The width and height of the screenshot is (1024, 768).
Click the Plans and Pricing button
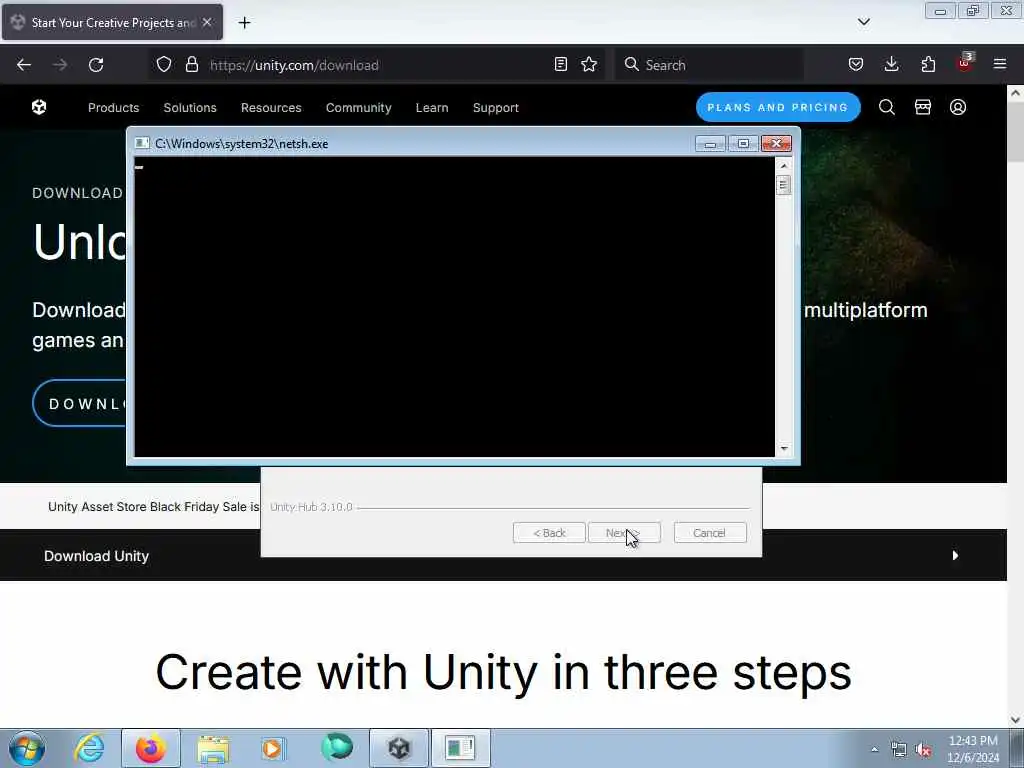pos(778,107)
